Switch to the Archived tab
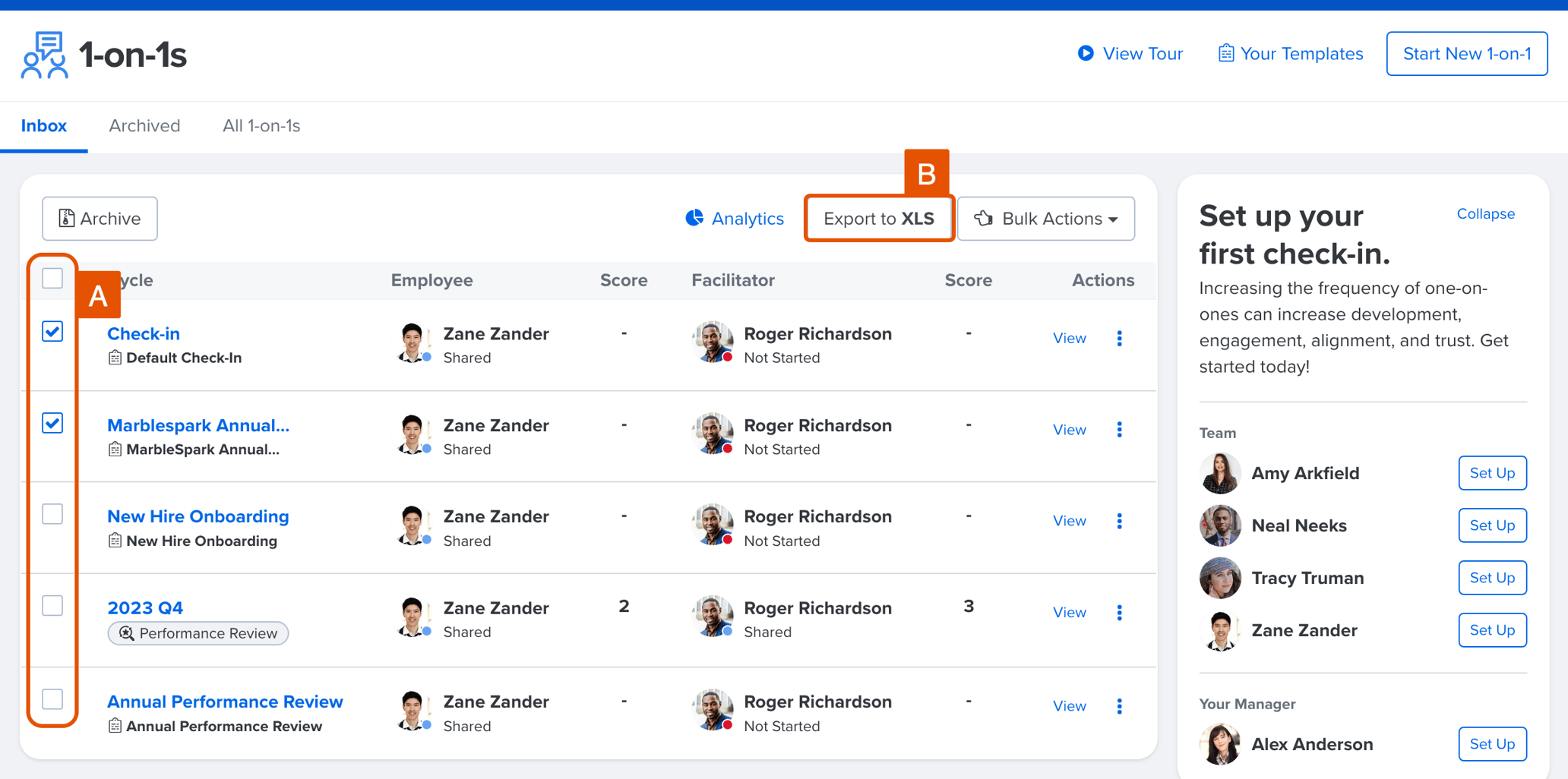 click(144, 126)
